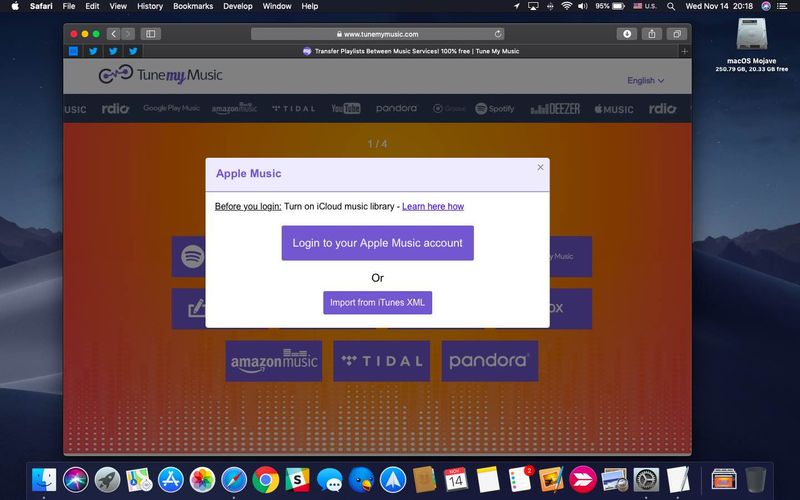Open the Help menu
Image resolution: width=800 pixels, height=500 pixels.
pyautogui.click(x=310, y=6)
